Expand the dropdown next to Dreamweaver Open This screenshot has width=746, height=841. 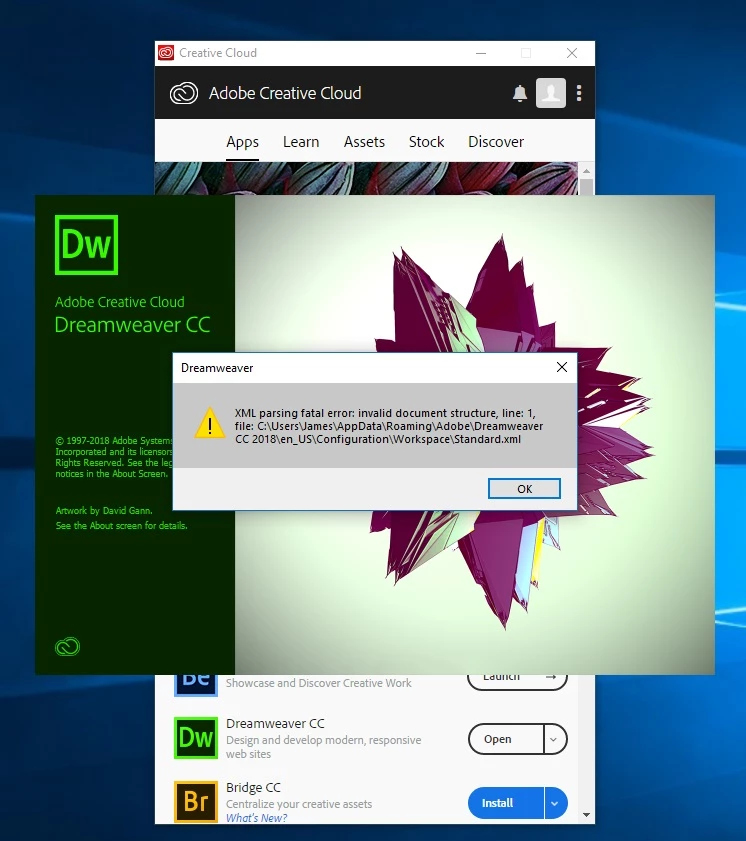tap(555, 739)
